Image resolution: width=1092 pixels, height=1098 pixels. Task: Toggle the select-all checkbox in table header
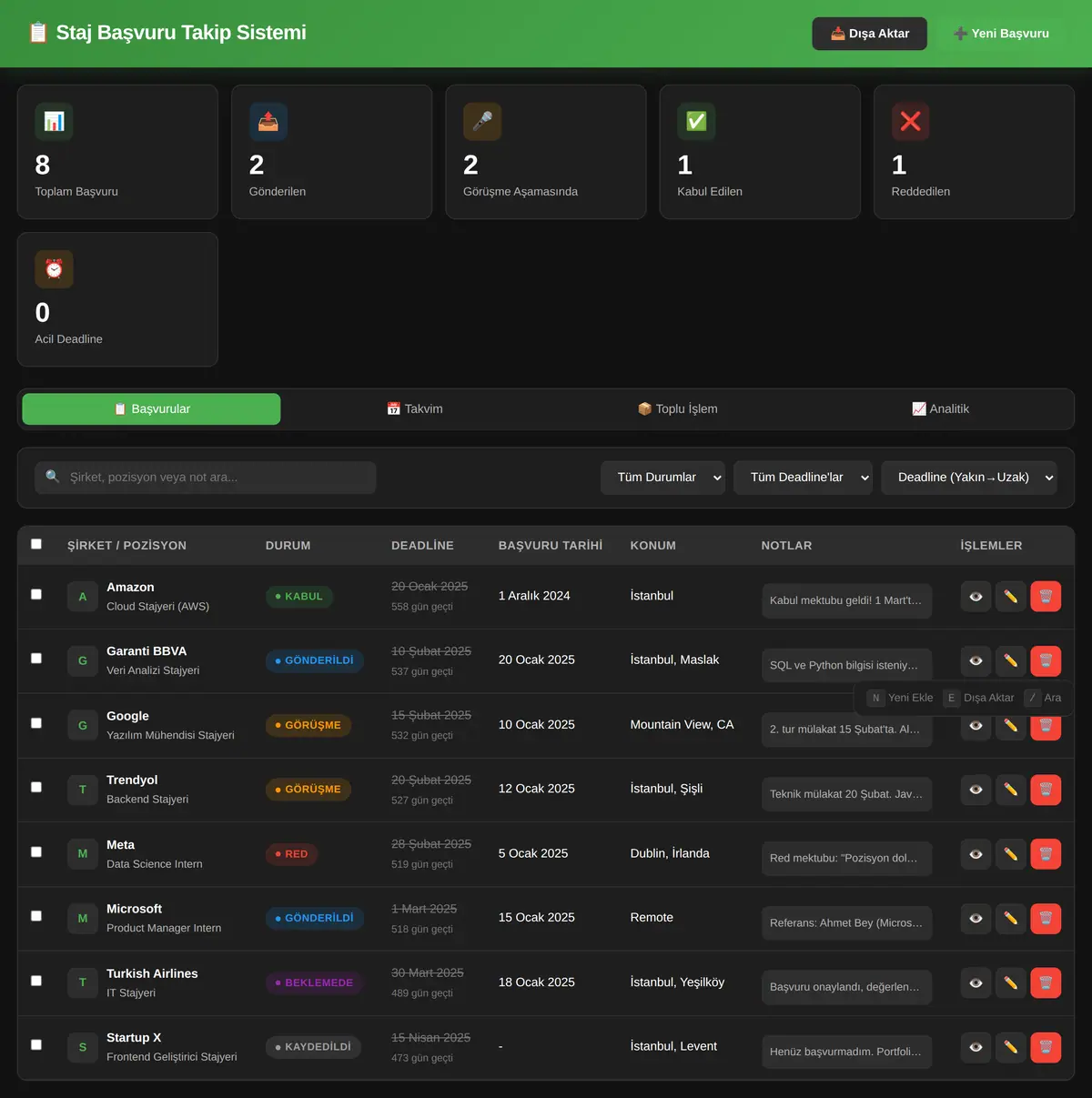[x=36, y=544]
